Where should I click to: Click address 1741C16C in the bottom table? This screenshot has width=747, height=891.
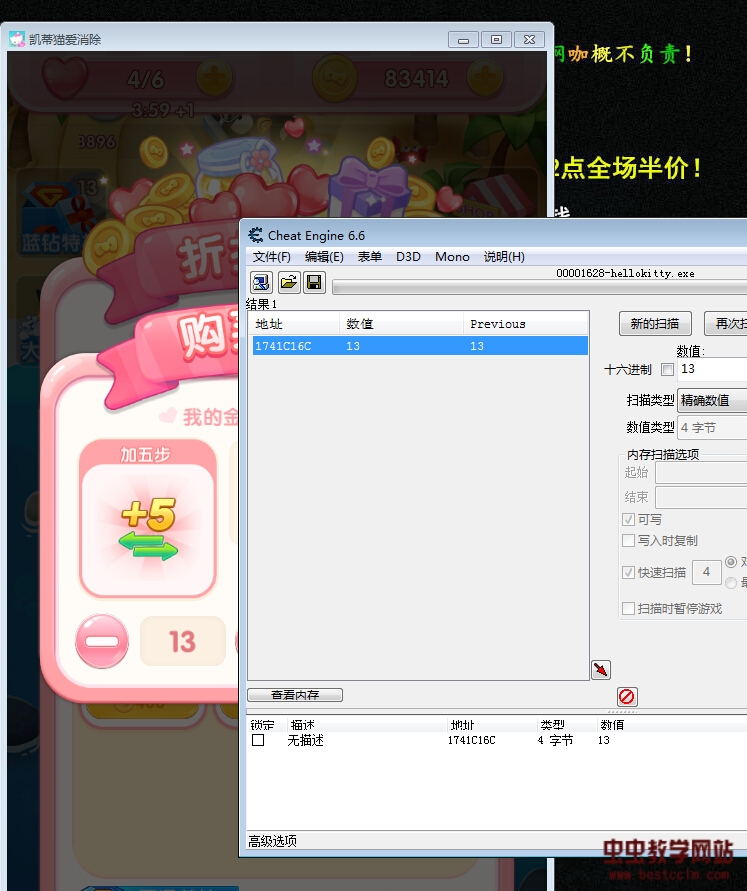[471, 740]
